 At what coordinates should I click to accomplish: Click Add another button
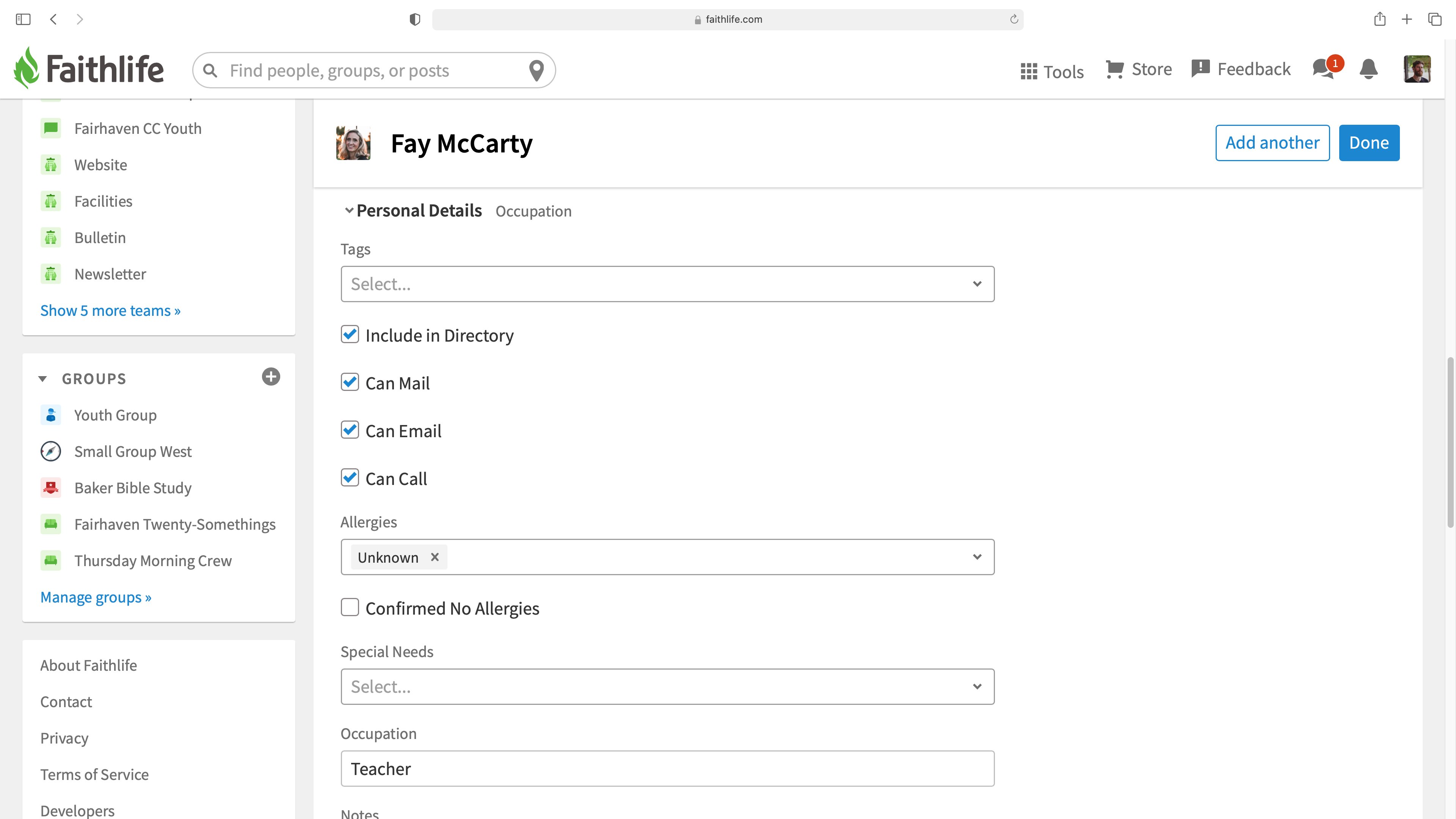click(1272, 143)
